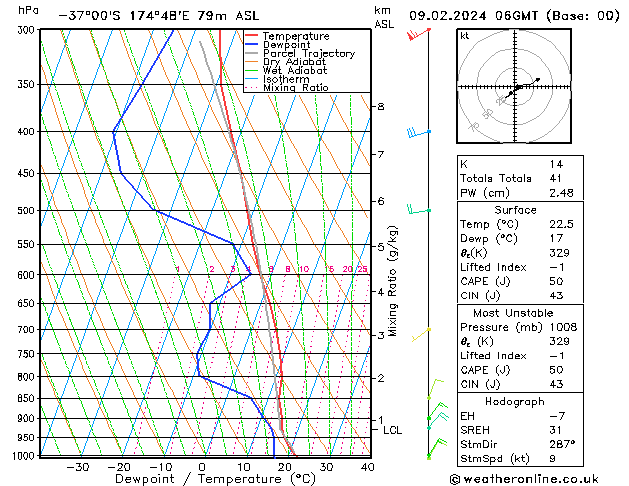Click the blue Dewpoint legend line swatch
Viewport: 629px width, 486px height.
coord(252,45)
